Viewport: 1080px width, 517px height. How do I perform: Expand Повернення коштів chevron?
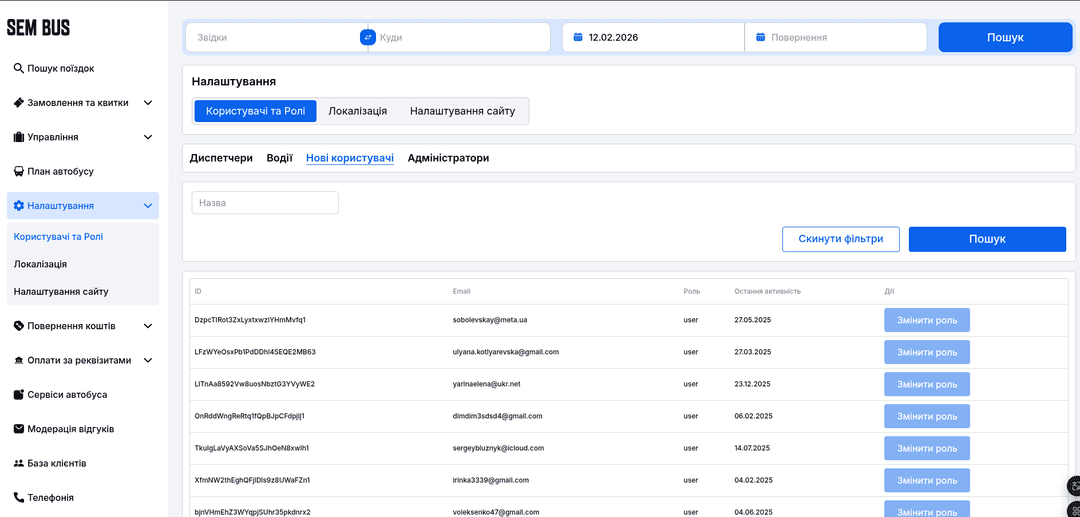[148, 326]
